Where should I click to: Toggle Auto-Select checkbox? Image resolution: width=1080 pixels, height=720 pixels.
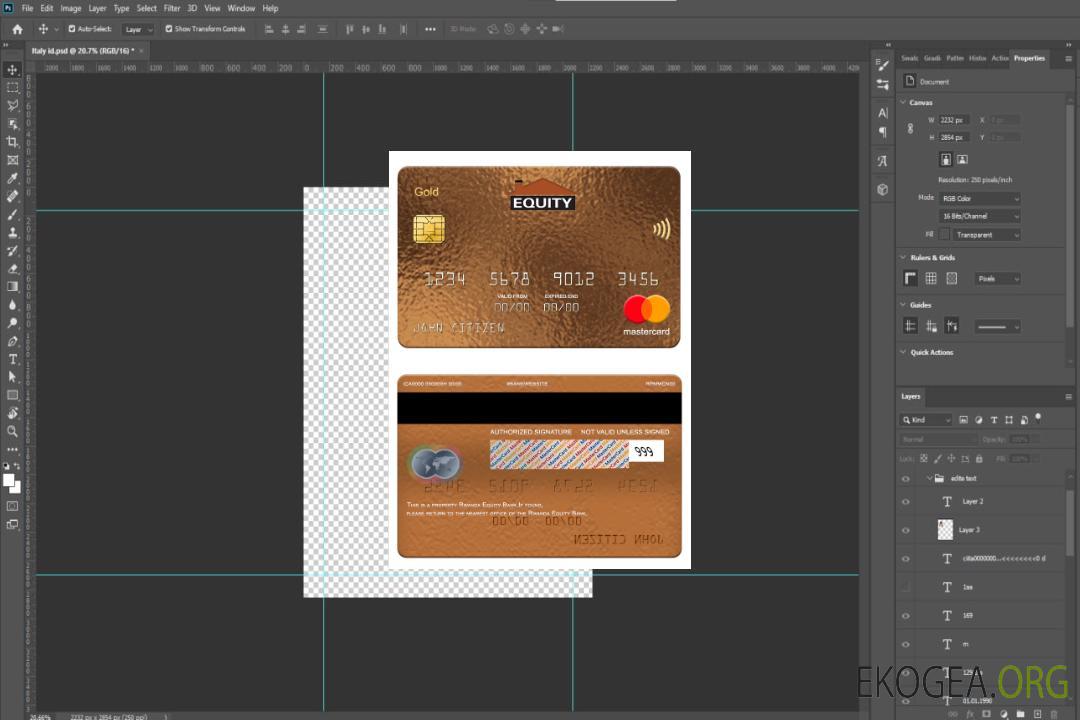pos(72,29)
